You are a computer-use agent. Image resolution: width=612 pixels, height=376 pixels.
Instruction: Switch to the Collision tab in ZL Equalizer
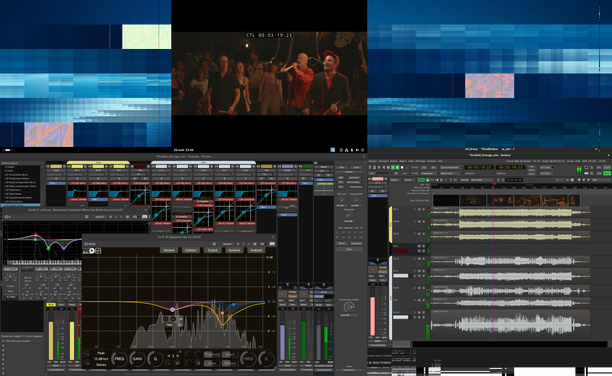click(191, 250)
